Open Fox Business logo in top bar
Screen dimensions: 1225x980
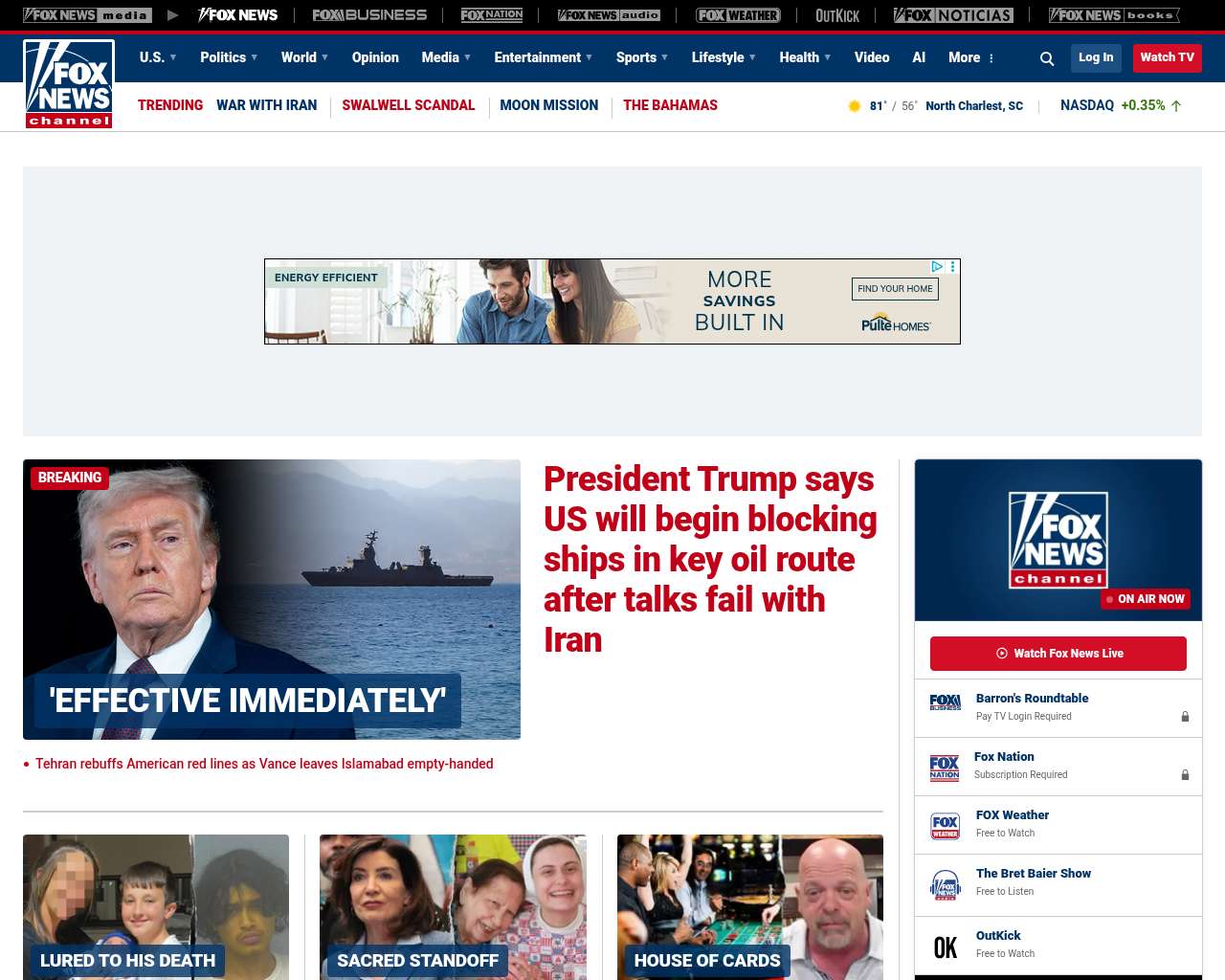tap(369, 15)
